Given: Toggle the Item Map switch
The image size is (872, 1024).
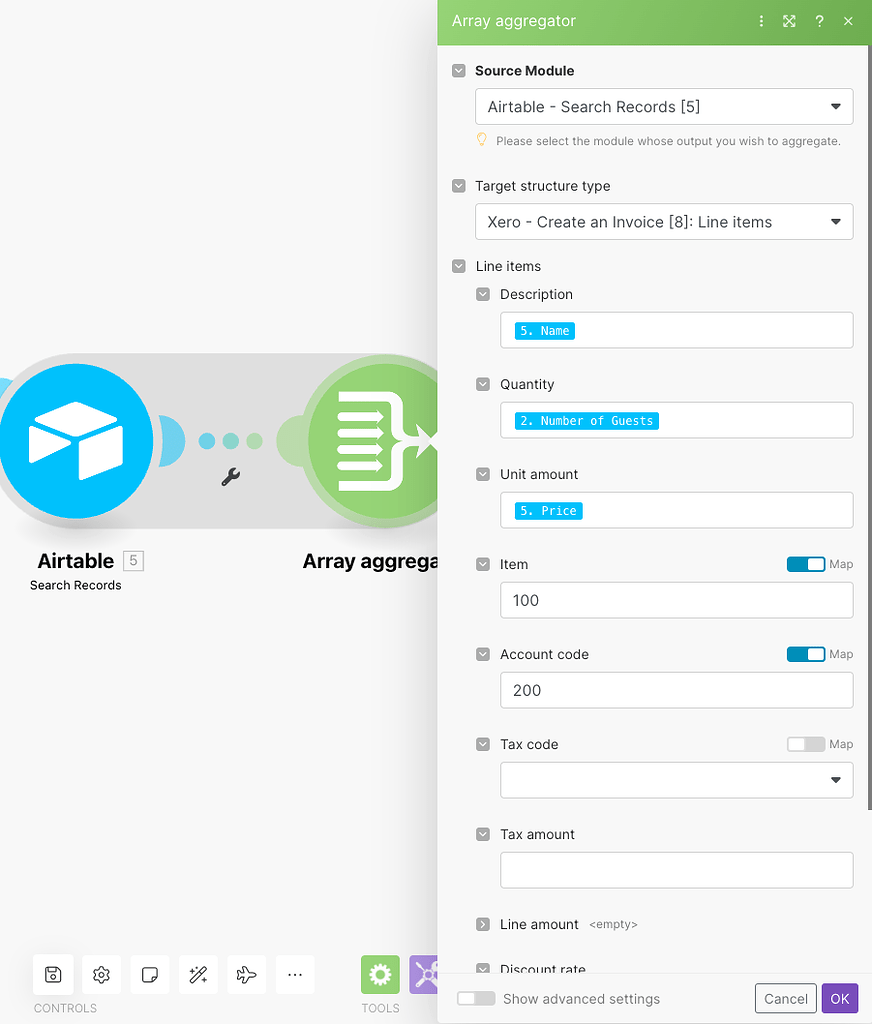Looking at the screenshot, I should [x=805, y=564].
